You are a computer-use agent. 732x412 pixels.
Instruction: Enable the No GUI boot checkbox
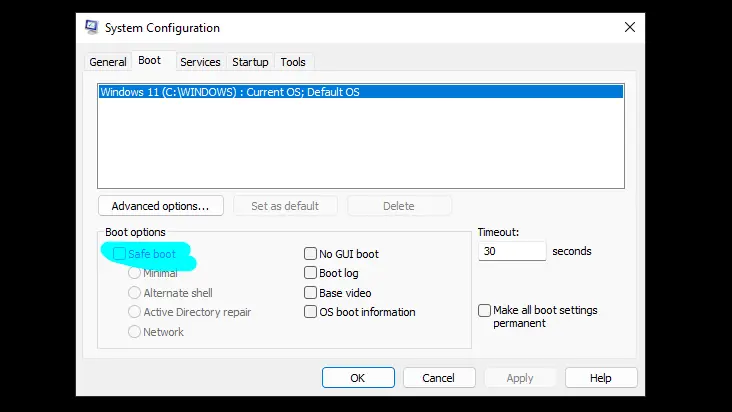[310, 253]
